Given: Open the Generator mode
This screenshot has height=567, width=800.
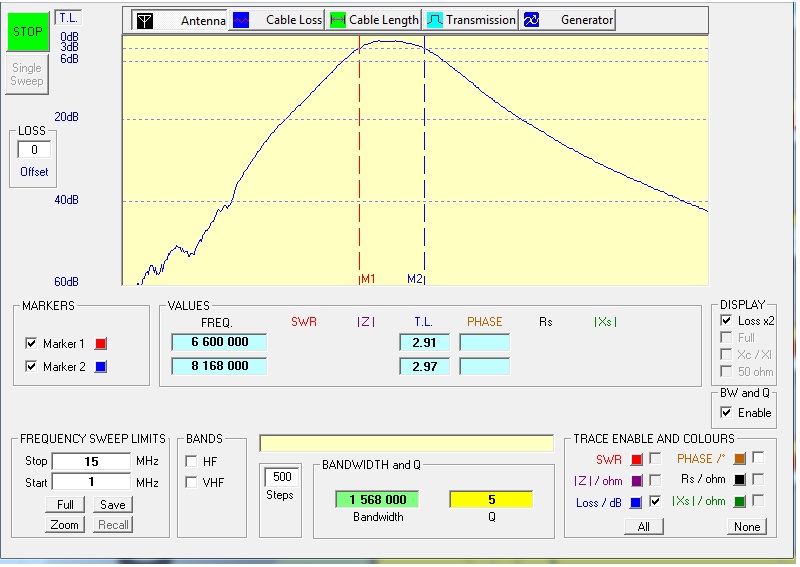Looking at the screenshot, I should tap(532, 20).
